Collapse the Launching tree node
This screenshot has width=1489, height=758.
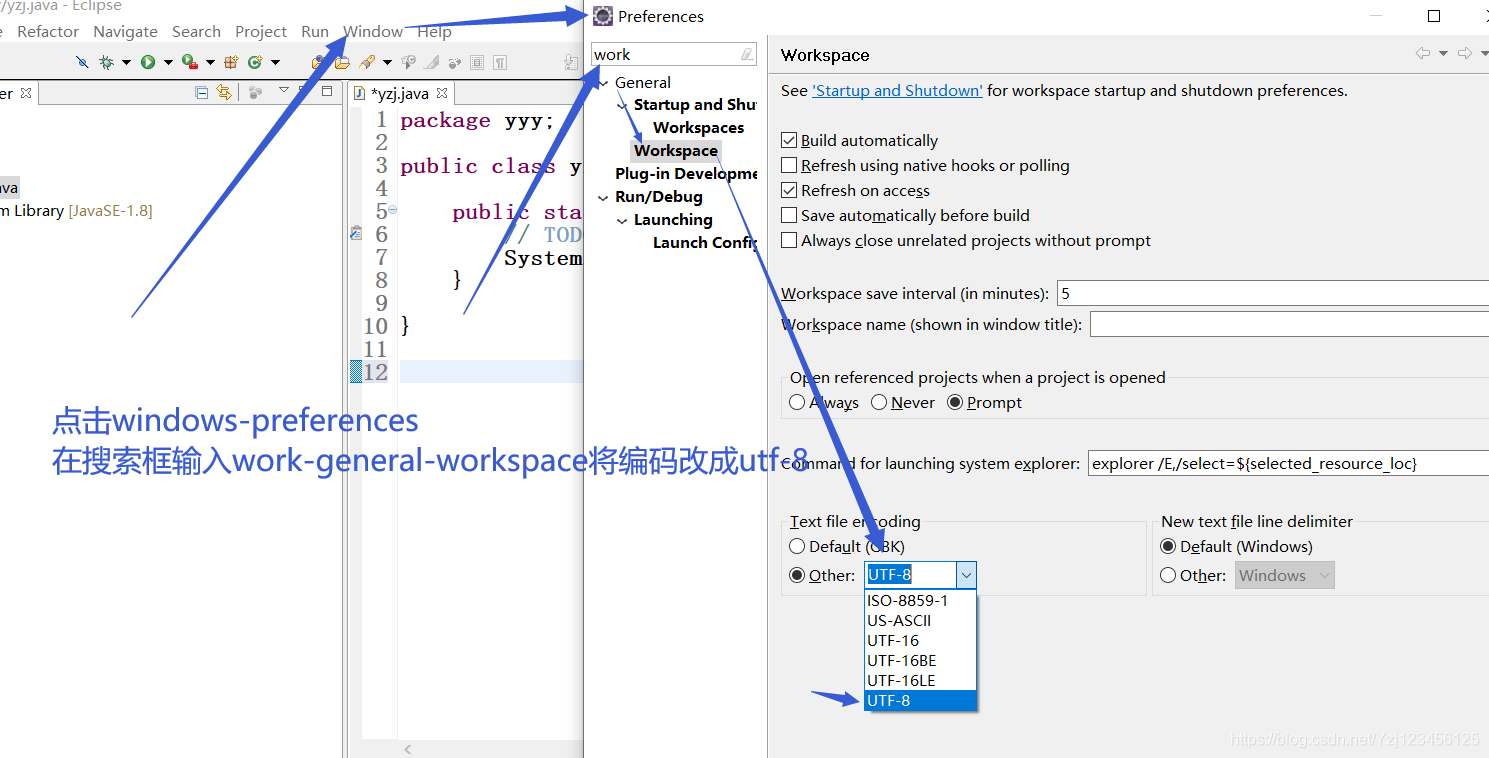pyautogui.click(x=622, y=220)
